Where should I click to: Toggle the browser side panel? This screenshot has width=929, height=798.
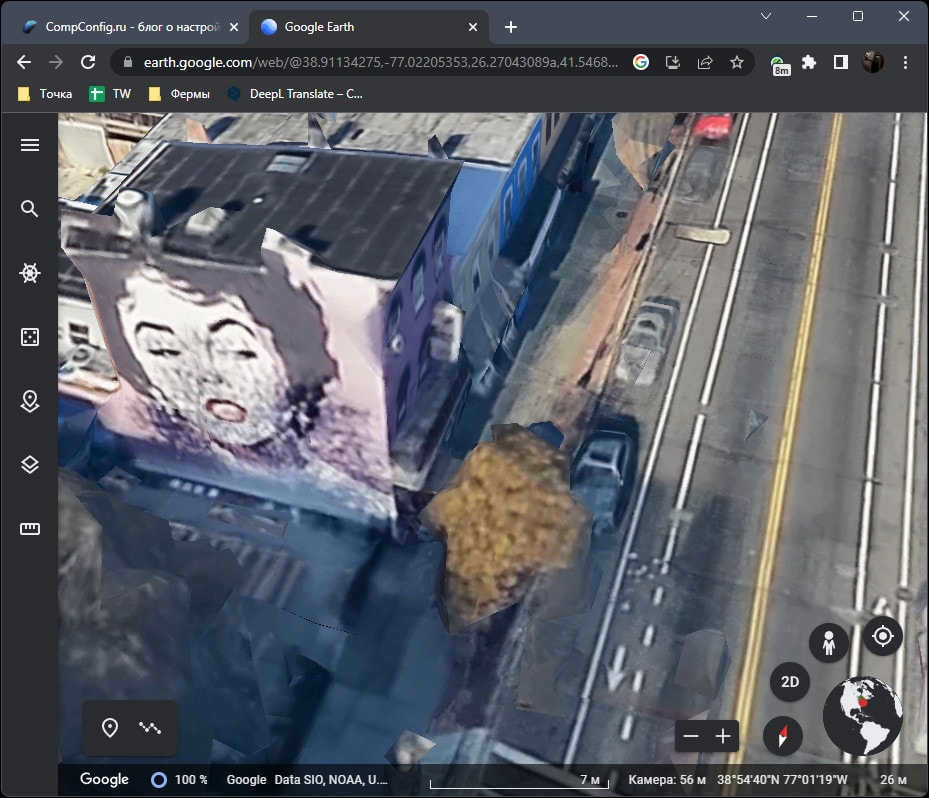(841, 62)
